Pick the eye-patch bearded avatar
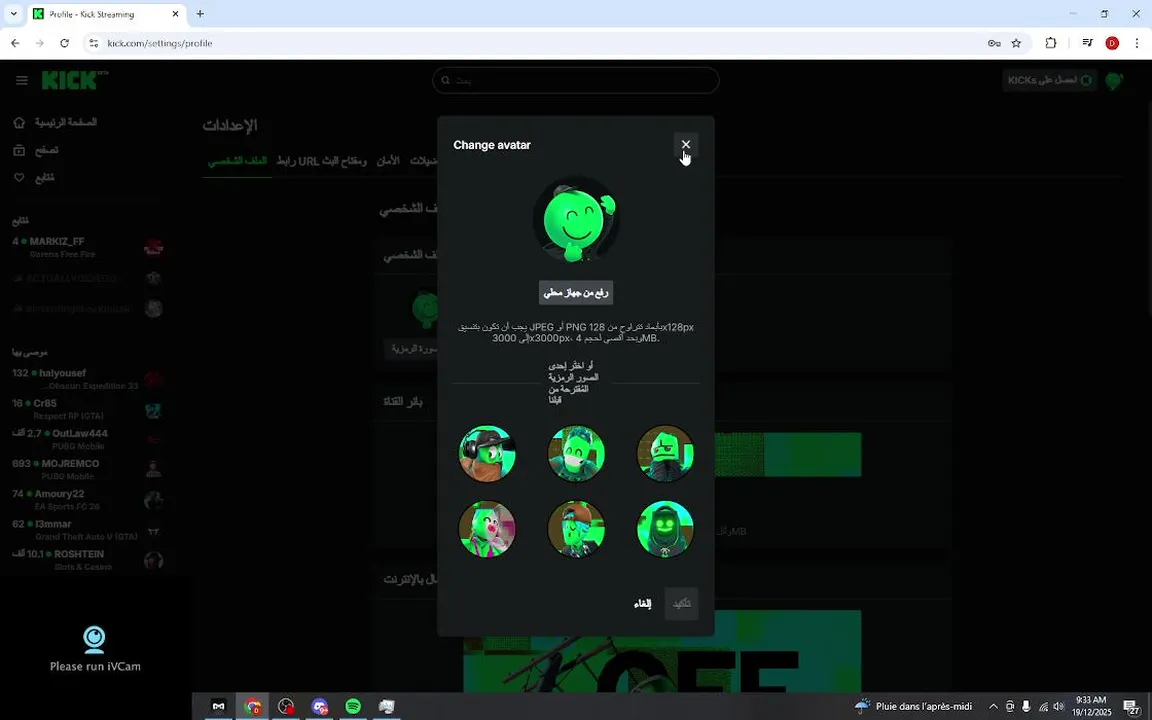The width and height of the screenshot is (1152, 720). (x=665, y=454)
